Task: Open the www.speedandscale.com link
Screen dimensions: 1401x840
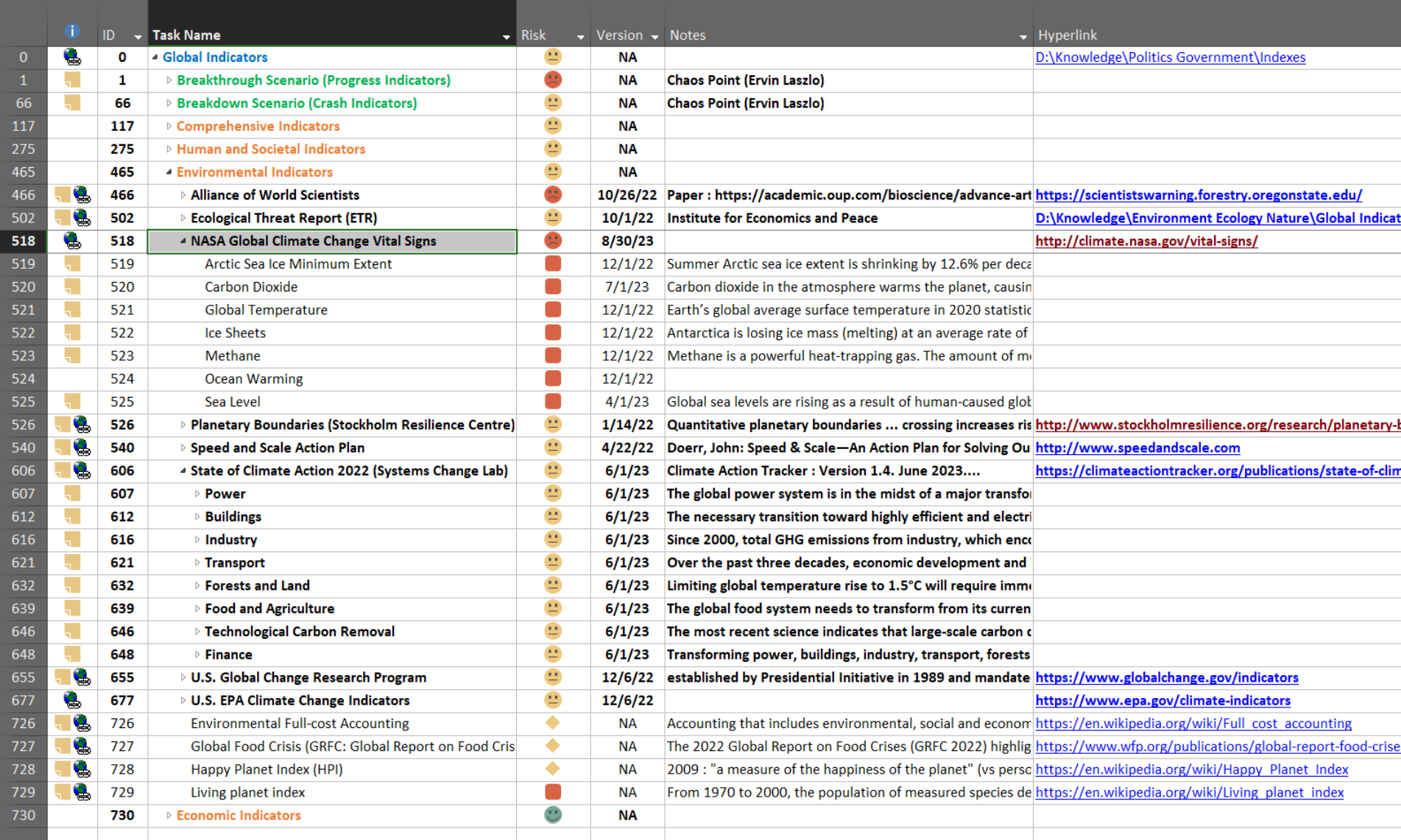Action: pos(1137,448)
